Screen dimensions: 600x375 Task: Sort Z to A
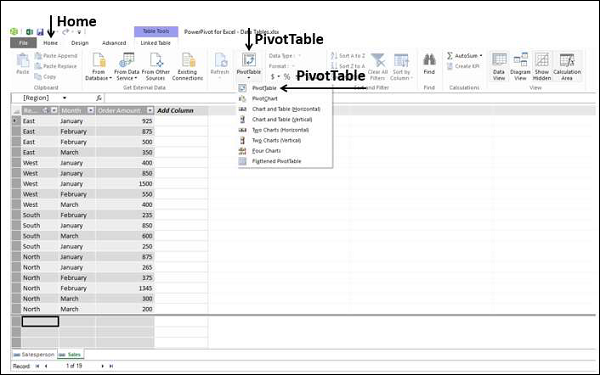[x=348, y=66]
